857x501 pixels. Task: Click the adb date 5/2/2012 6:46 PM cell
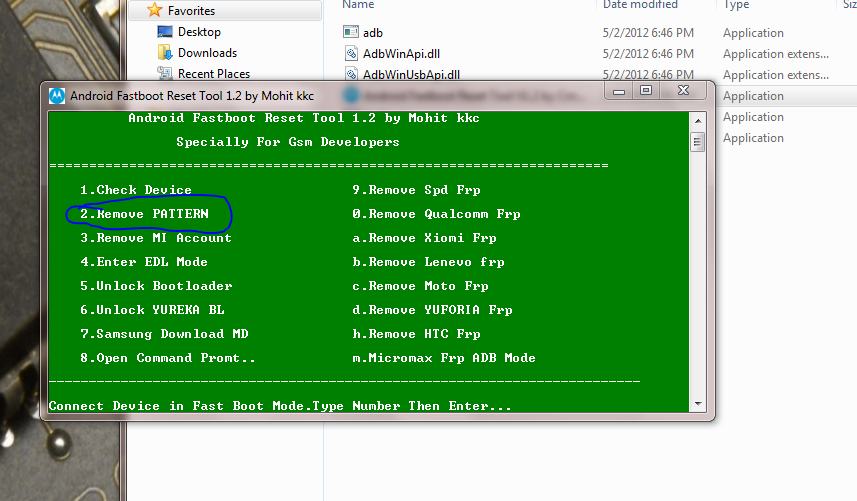(x=648, y=33)
